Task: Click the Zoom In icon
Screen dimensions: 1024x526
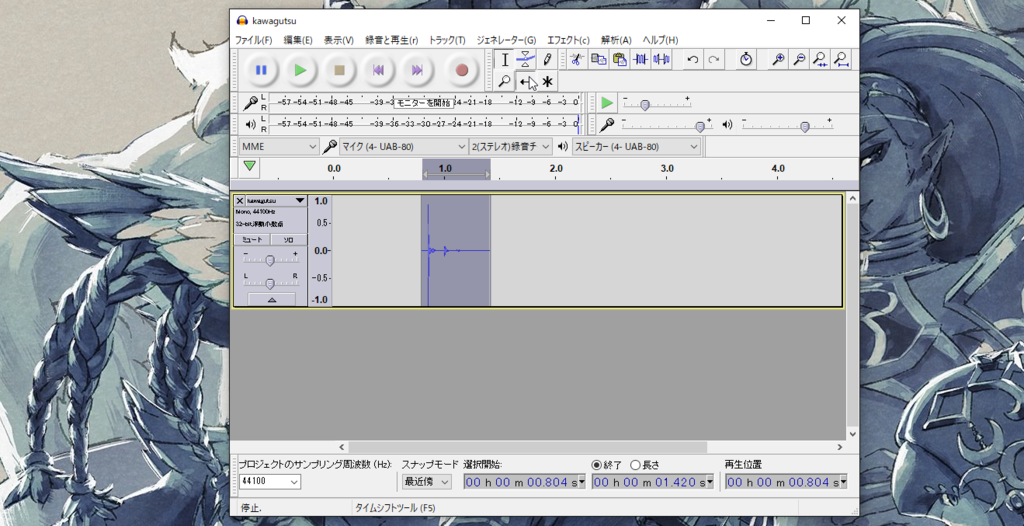Action: coord(778,59)
